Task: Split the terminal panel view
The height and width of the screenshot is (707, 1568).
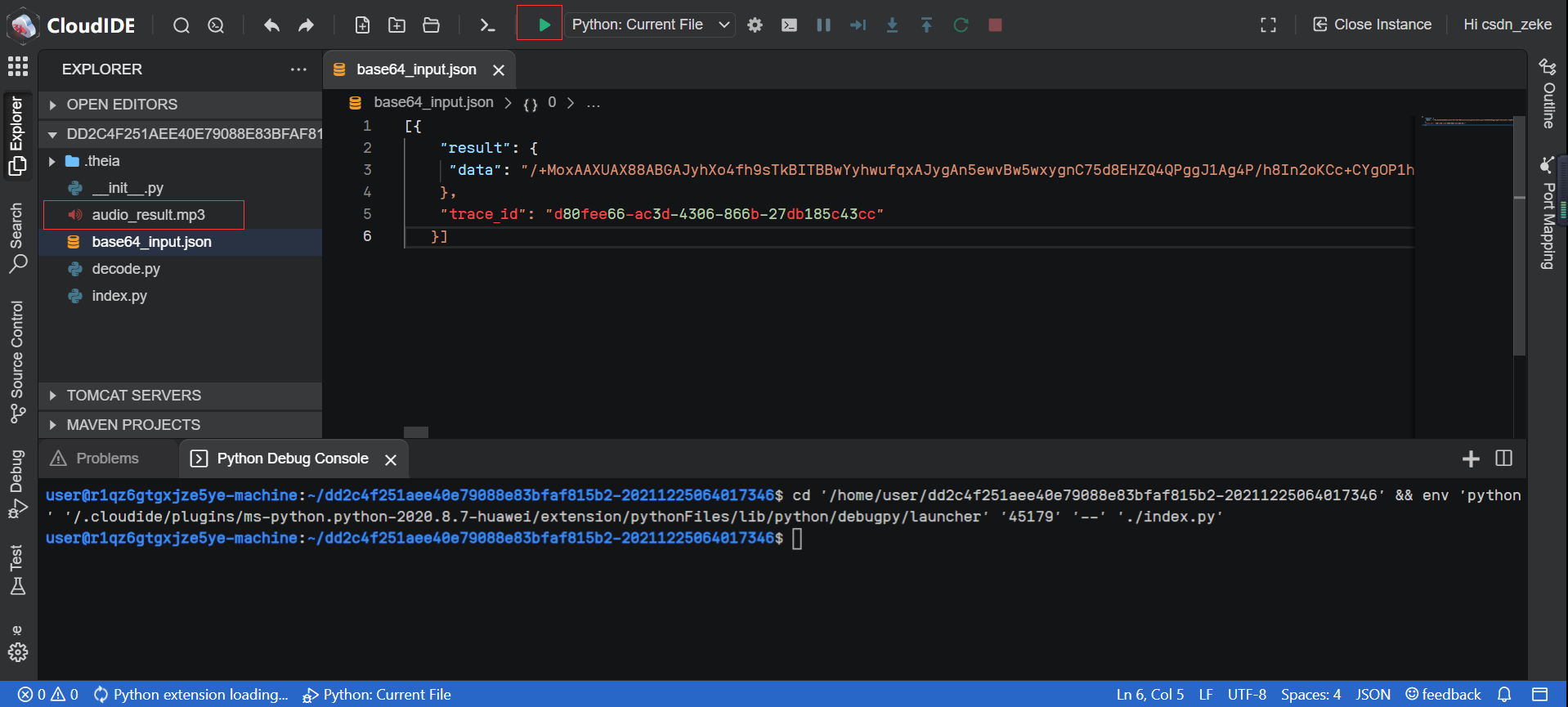Action: point(1503,459)
